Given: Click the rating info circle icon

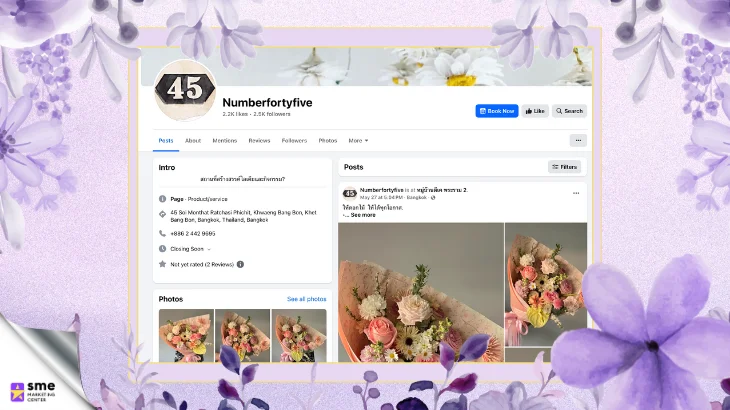Looking at the screenshot, I should click(x=240, y=264).
